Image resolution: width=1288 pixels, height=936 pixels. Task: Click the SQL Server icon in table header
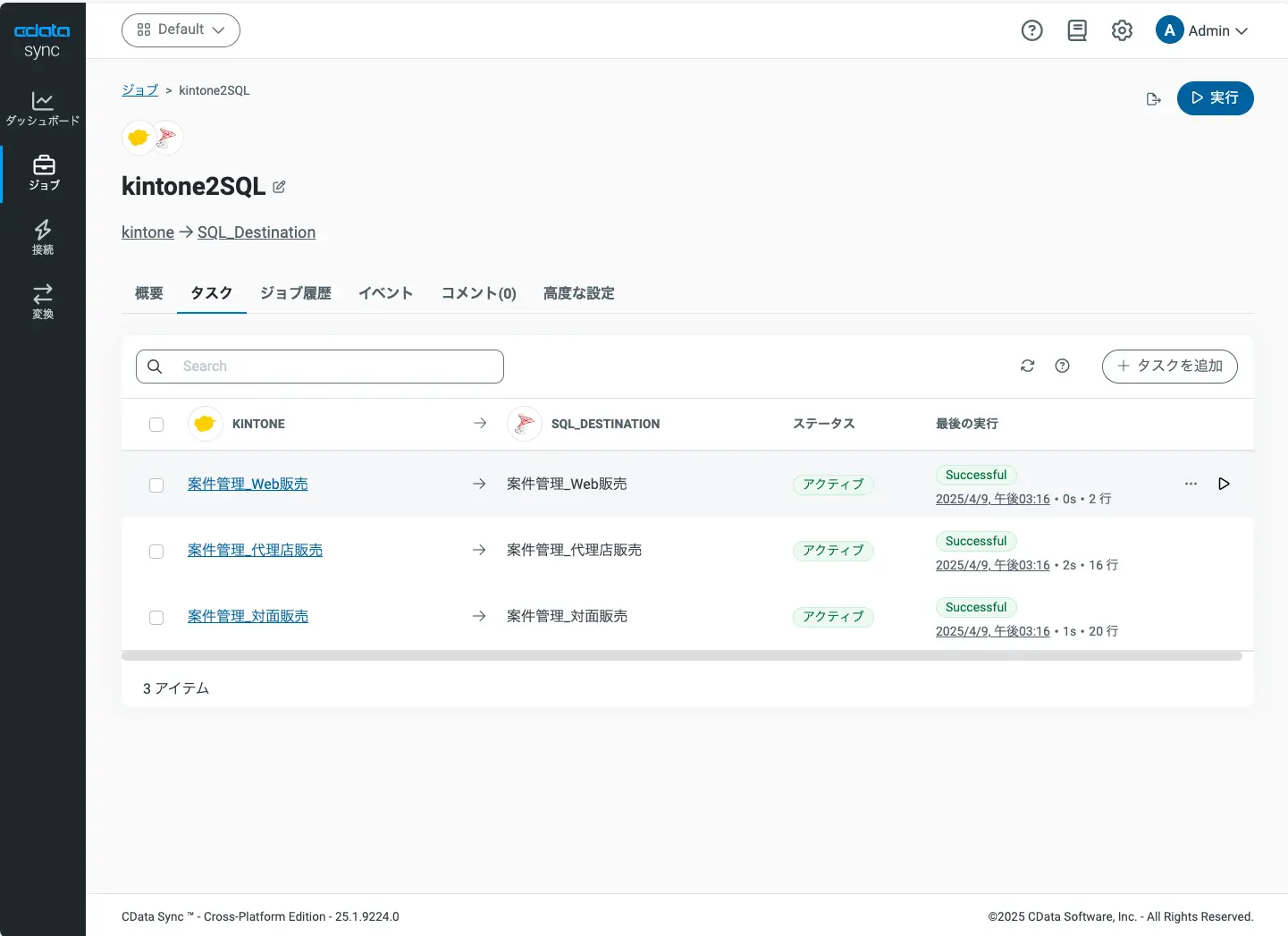tap(525, 424)
